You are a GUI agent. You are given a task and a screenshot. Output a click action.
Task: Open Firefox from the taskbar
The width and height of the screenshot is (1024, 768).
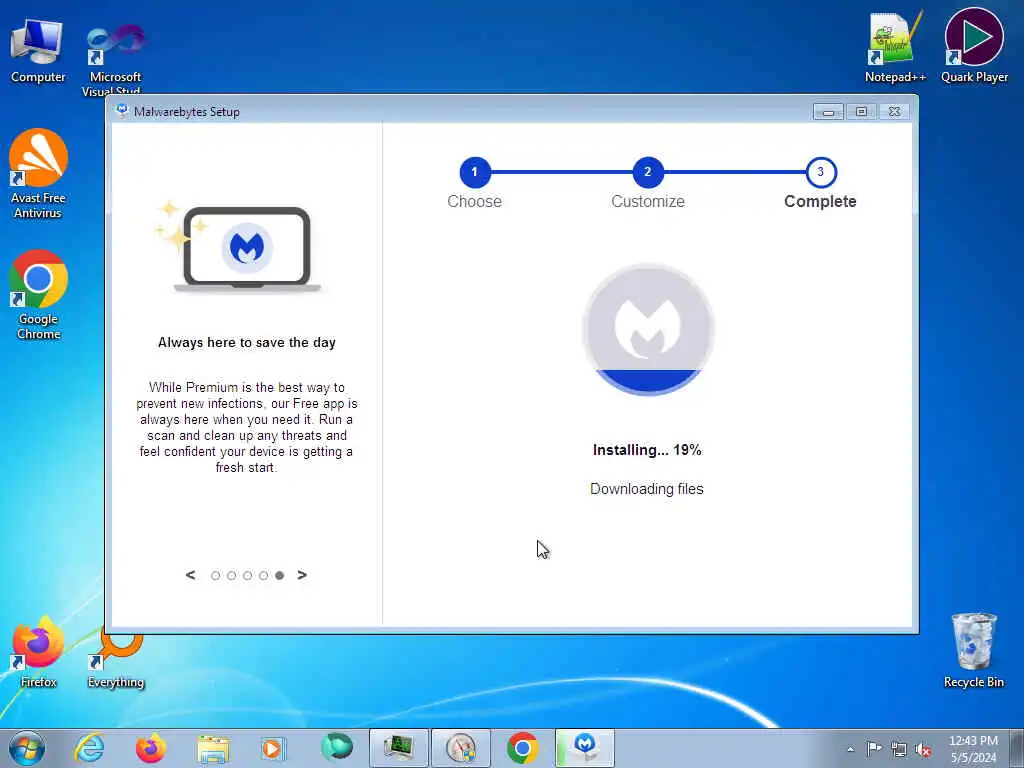[x=150, y=748]
